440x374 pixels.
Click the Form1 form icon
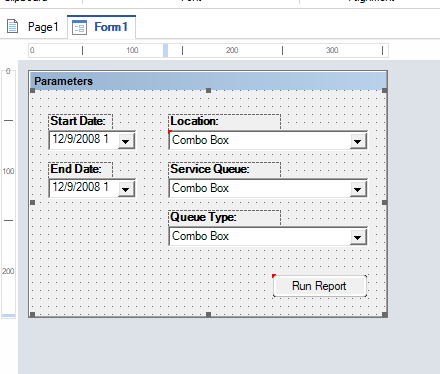(79, 27)
